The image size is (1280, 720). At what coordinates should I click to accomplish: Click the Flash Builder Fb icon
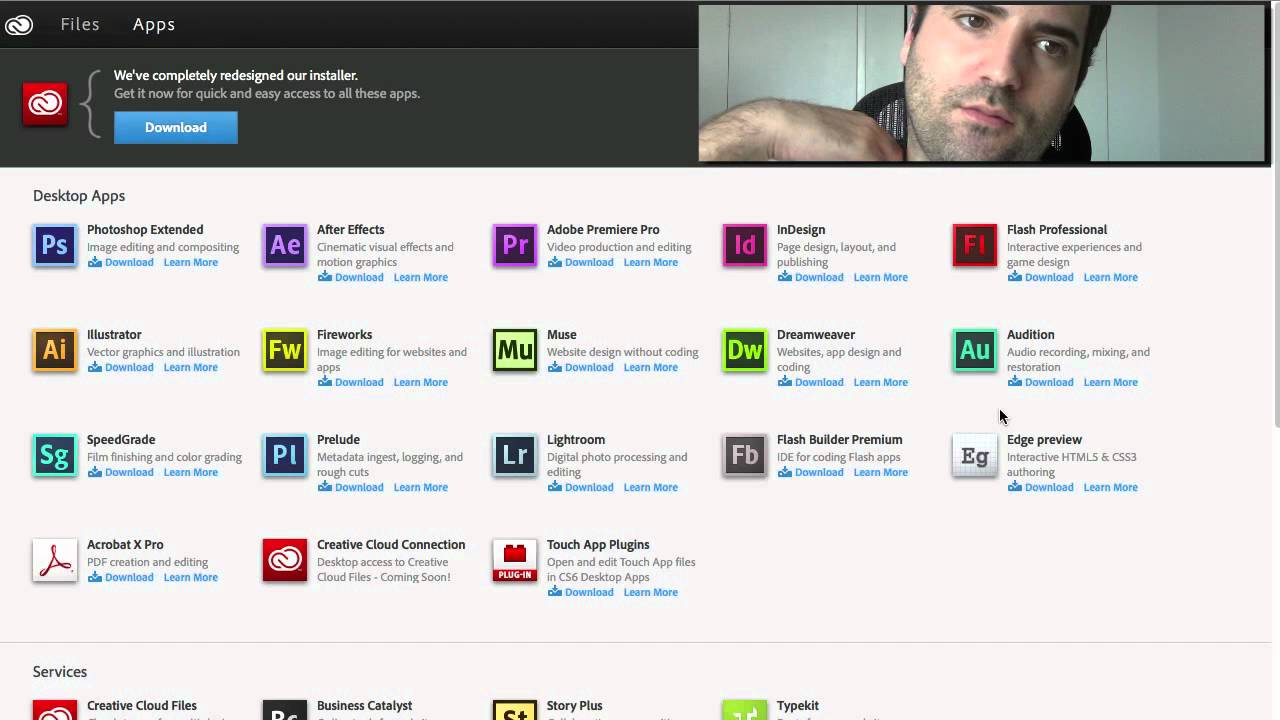tap(745, 455)
